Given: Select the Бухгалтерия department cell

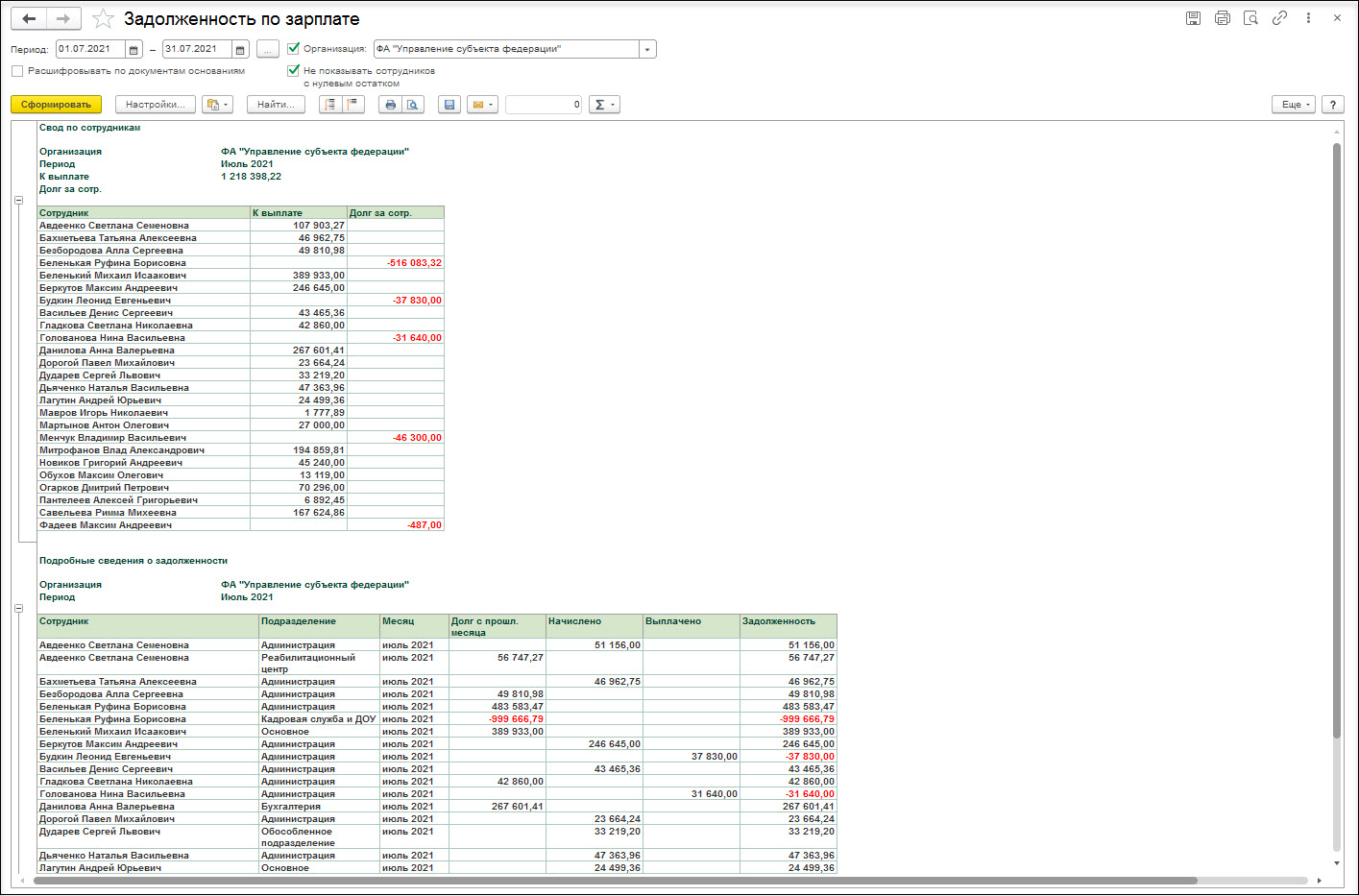Looking at the screenshot, I should tap(320, 807).
